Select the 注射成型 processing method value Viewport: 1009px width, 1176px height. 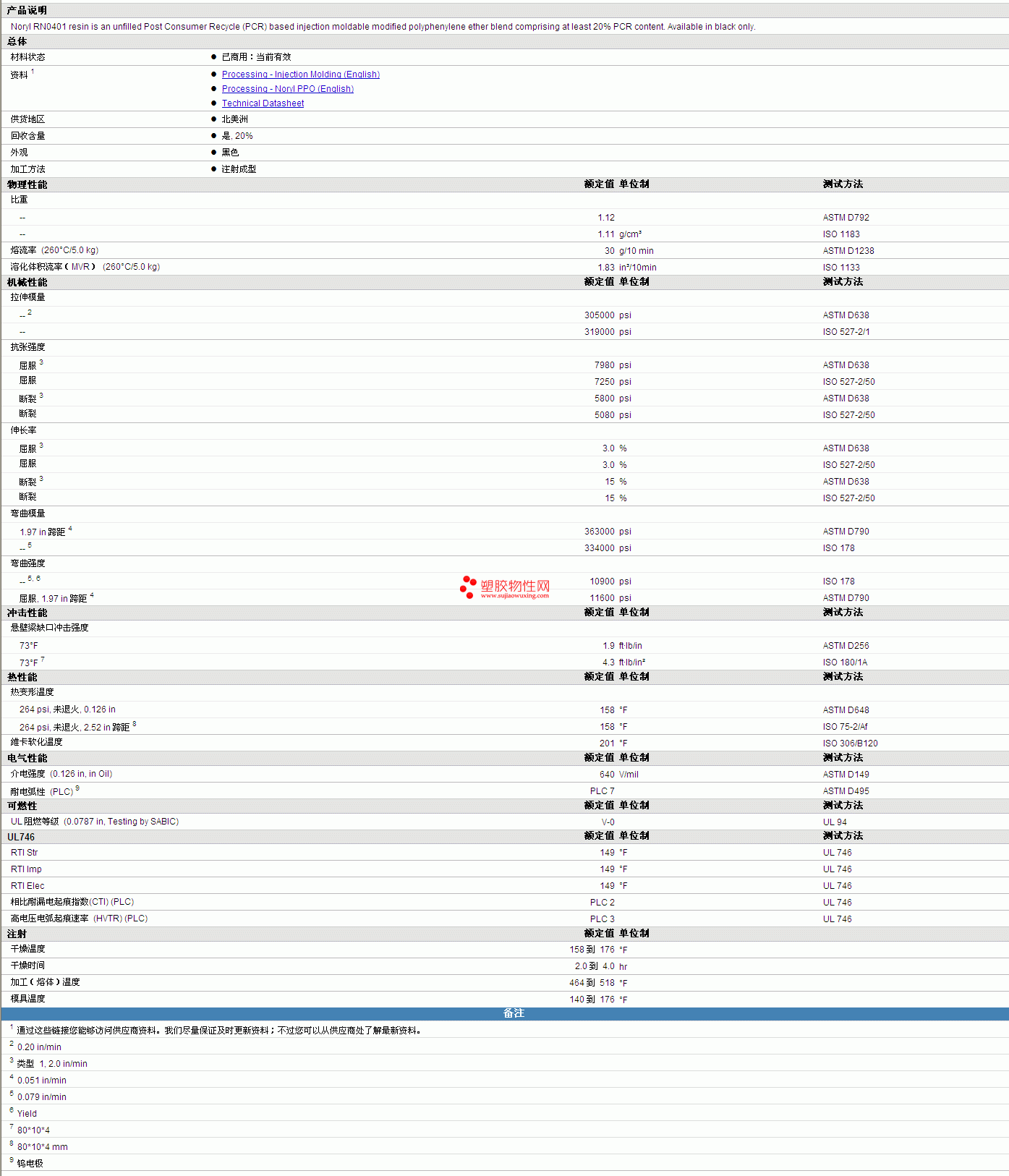point(239,169)
